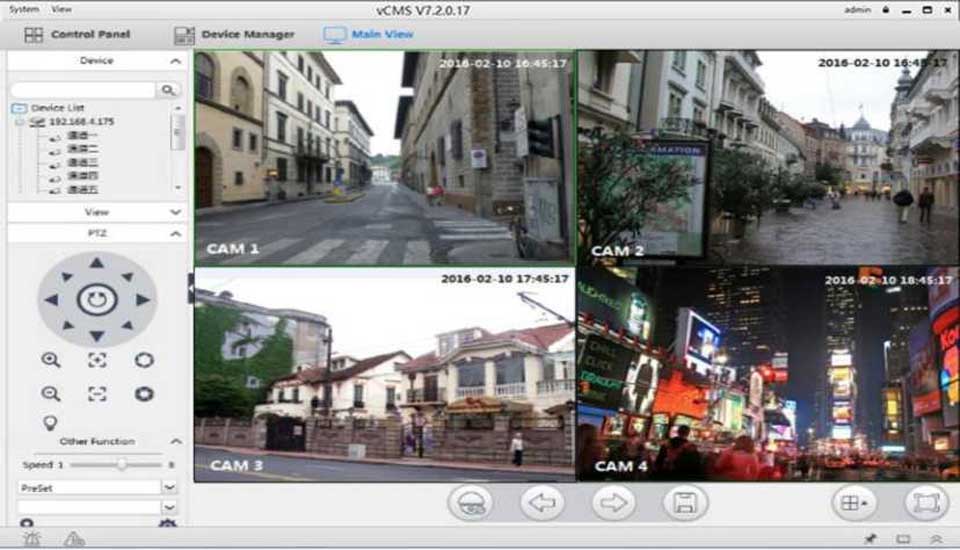Toggle fullscreen view button
This screenshot has width=960, height=550.
pos(926,503)
